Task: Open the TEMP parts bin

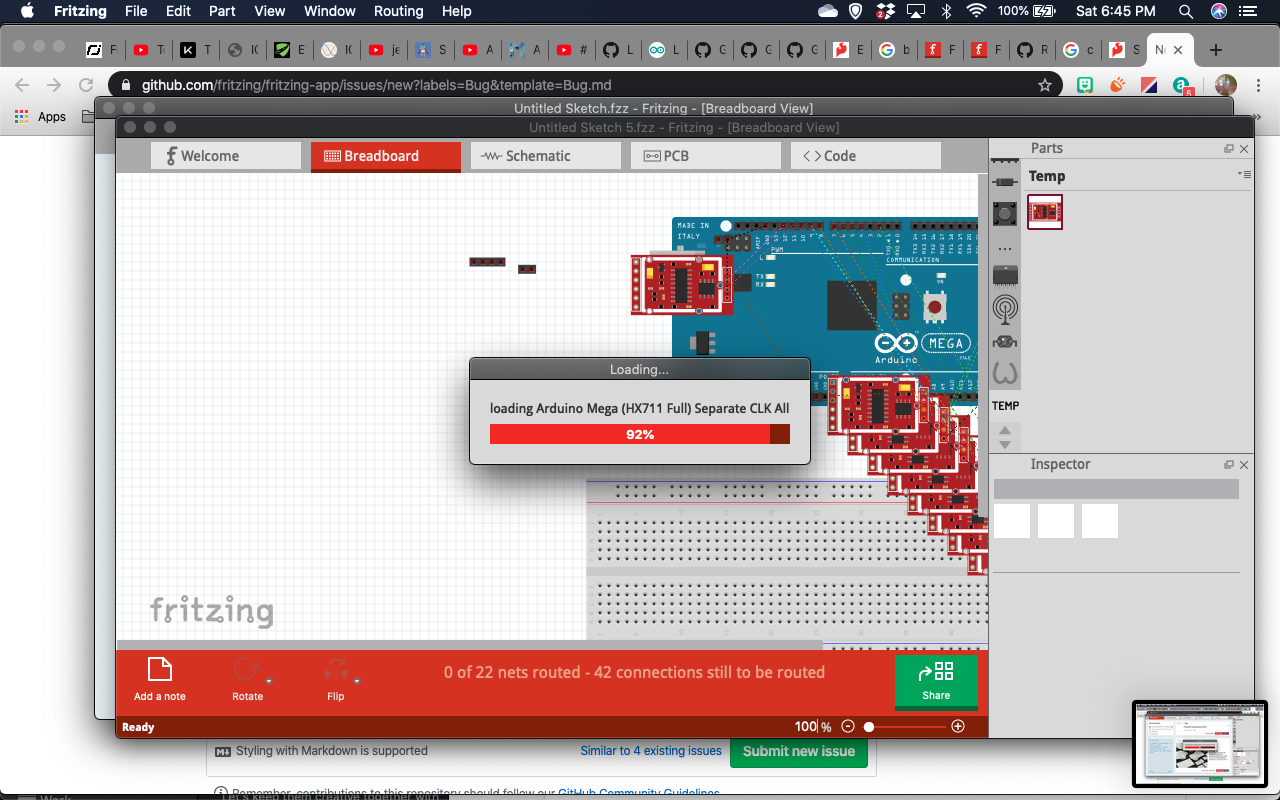Action: (x=1004, y=405)
